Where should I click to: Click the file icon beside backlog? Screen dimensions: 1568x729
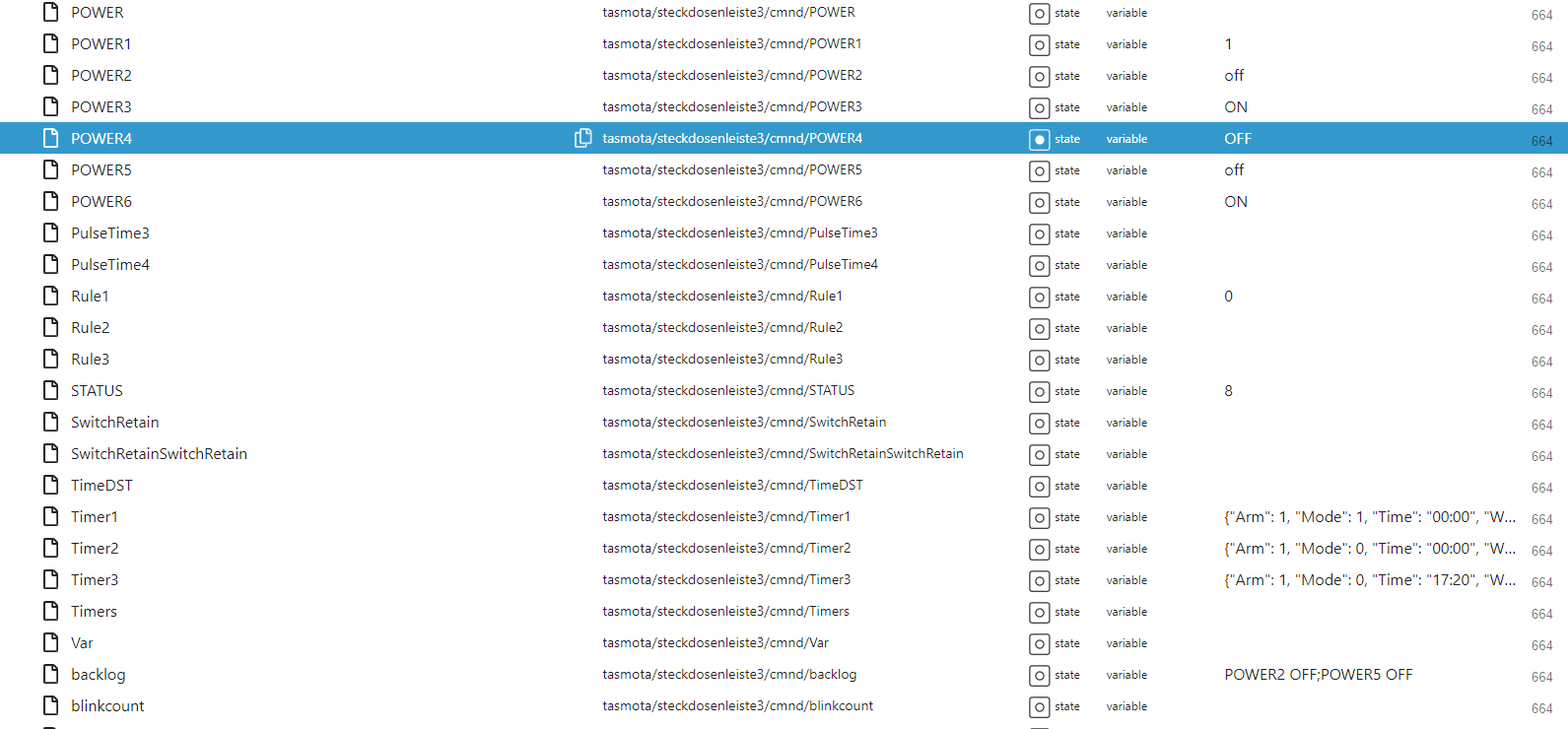(51, 674)
